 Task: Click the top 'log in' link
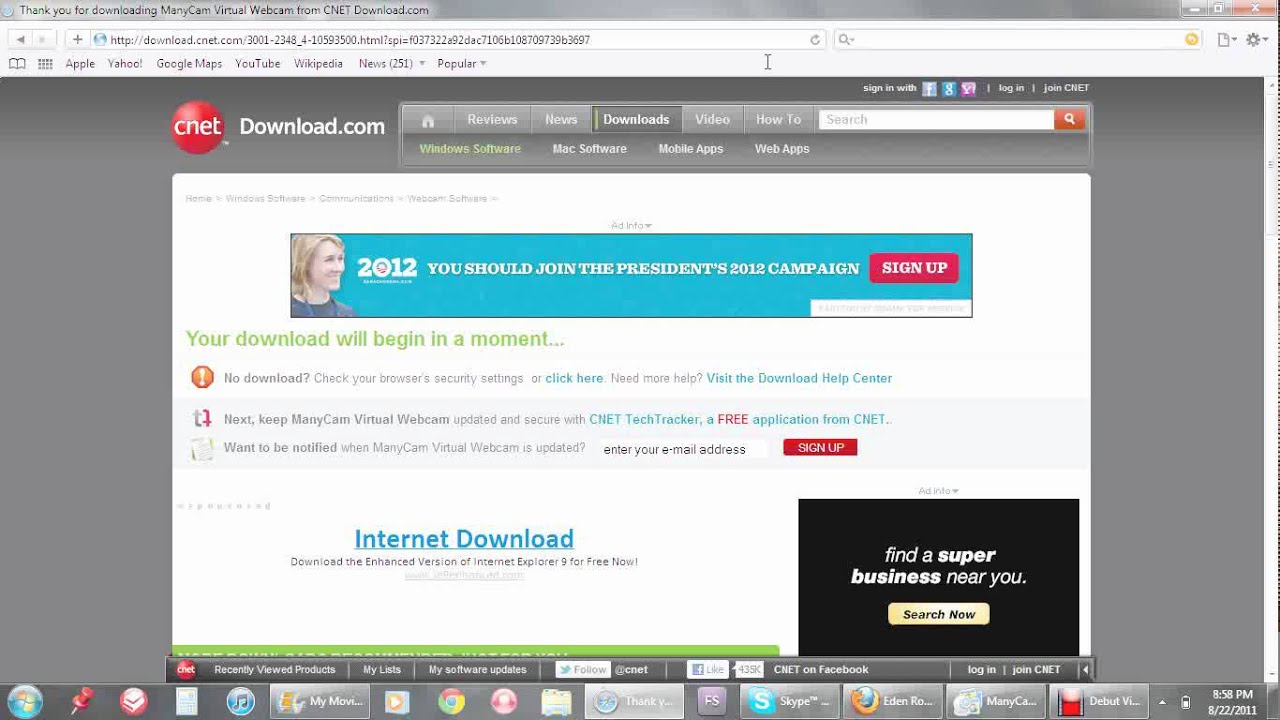pos(1011,88)
